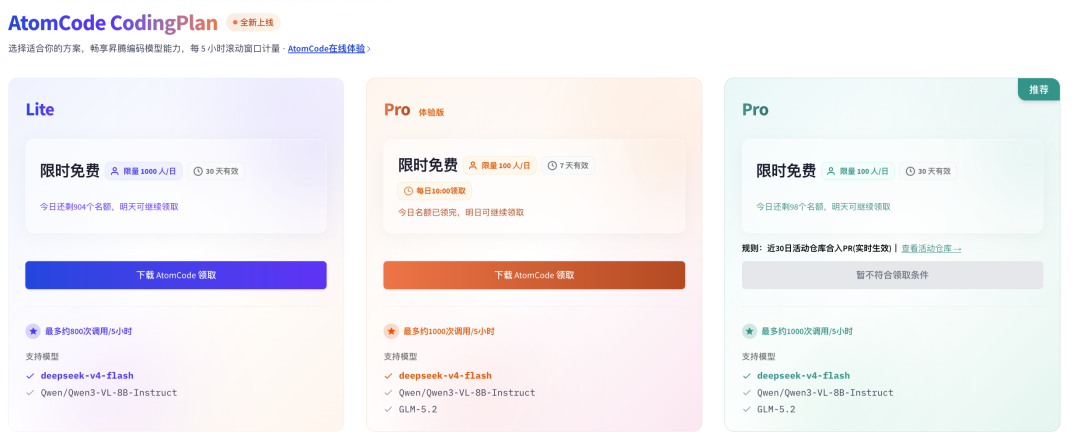
Task: Click the purple star icon beside 最多约800次调用
Action: [33, 331]
